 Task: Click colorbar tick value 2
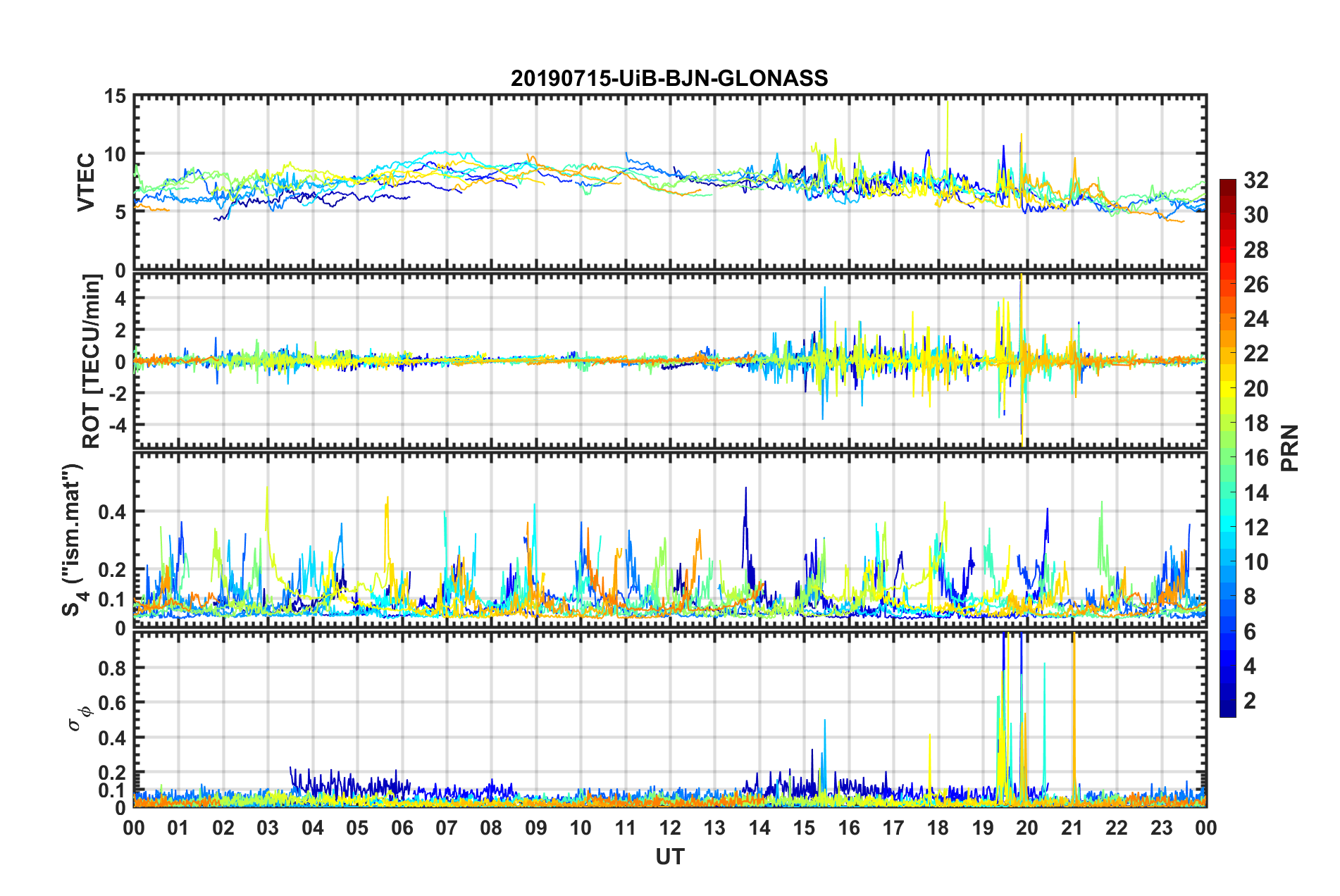pos(1249,700)
